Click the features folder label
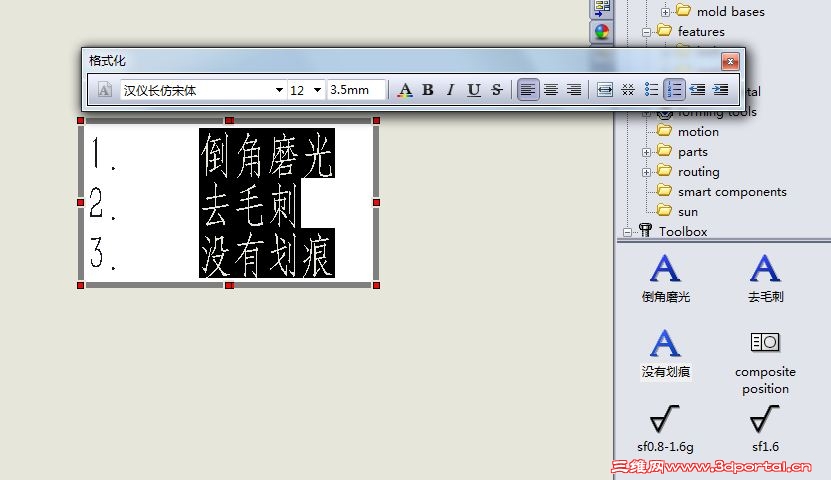Image resolution: width=831 pixels, height=480 pixels. (x=701, y=32)
